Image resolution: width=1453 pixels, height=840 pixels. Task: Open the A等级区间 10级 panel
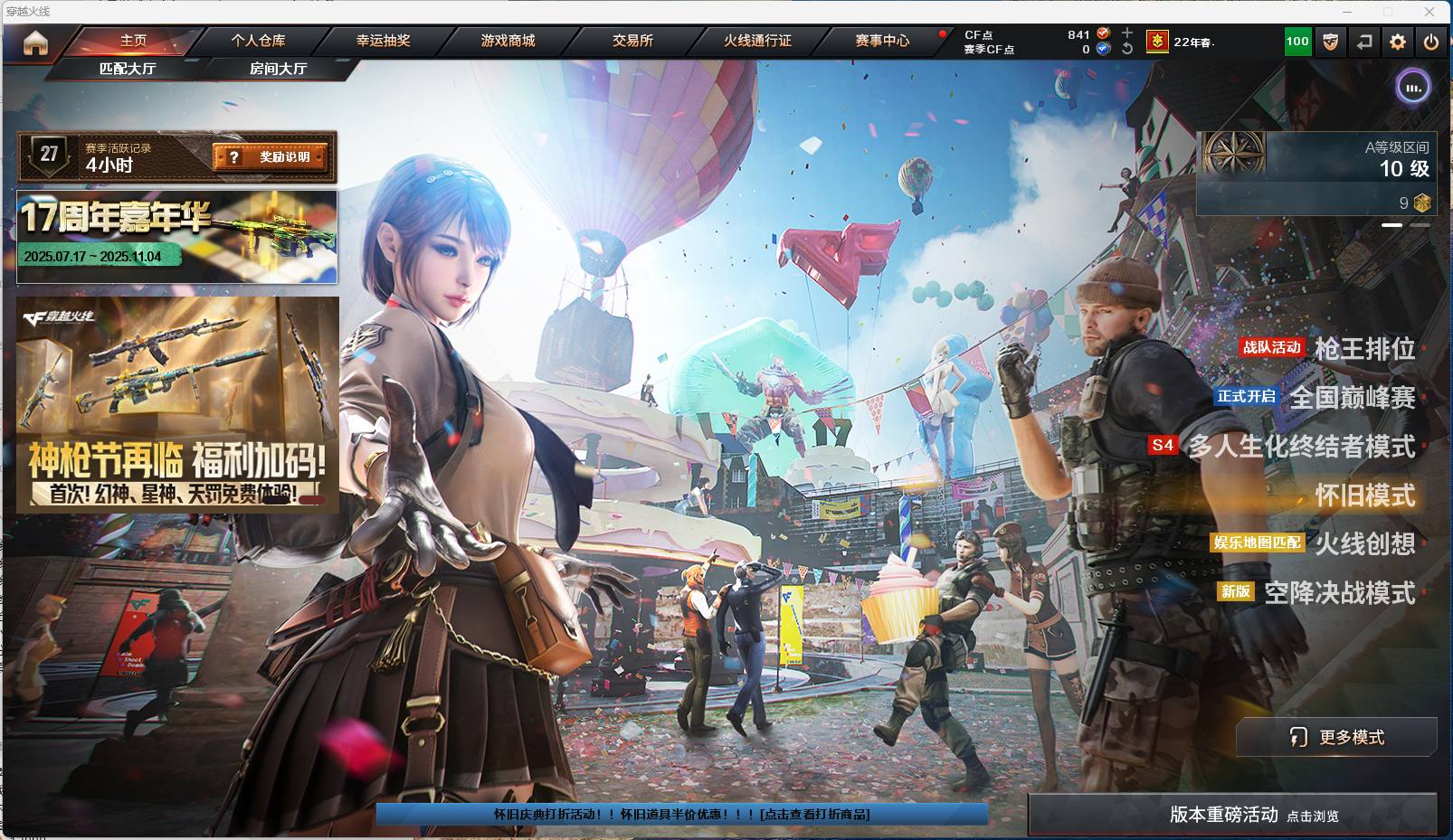tap(1316, 174)
